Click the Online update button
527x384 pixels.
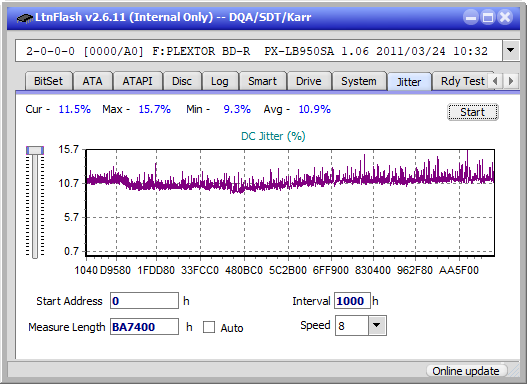(466, 371)
